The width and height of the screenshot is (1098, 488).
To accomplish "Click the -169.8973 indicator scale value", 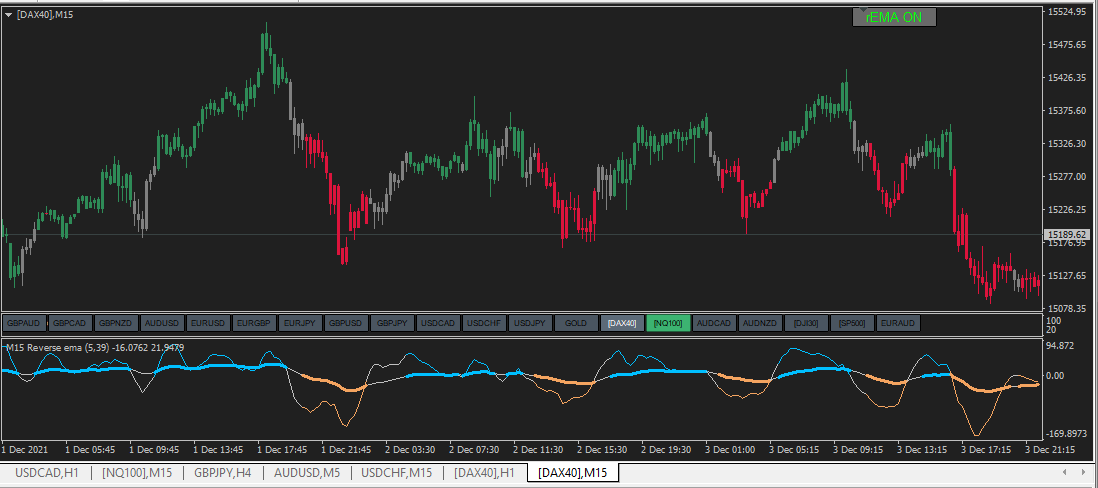I will [1066, 433].
